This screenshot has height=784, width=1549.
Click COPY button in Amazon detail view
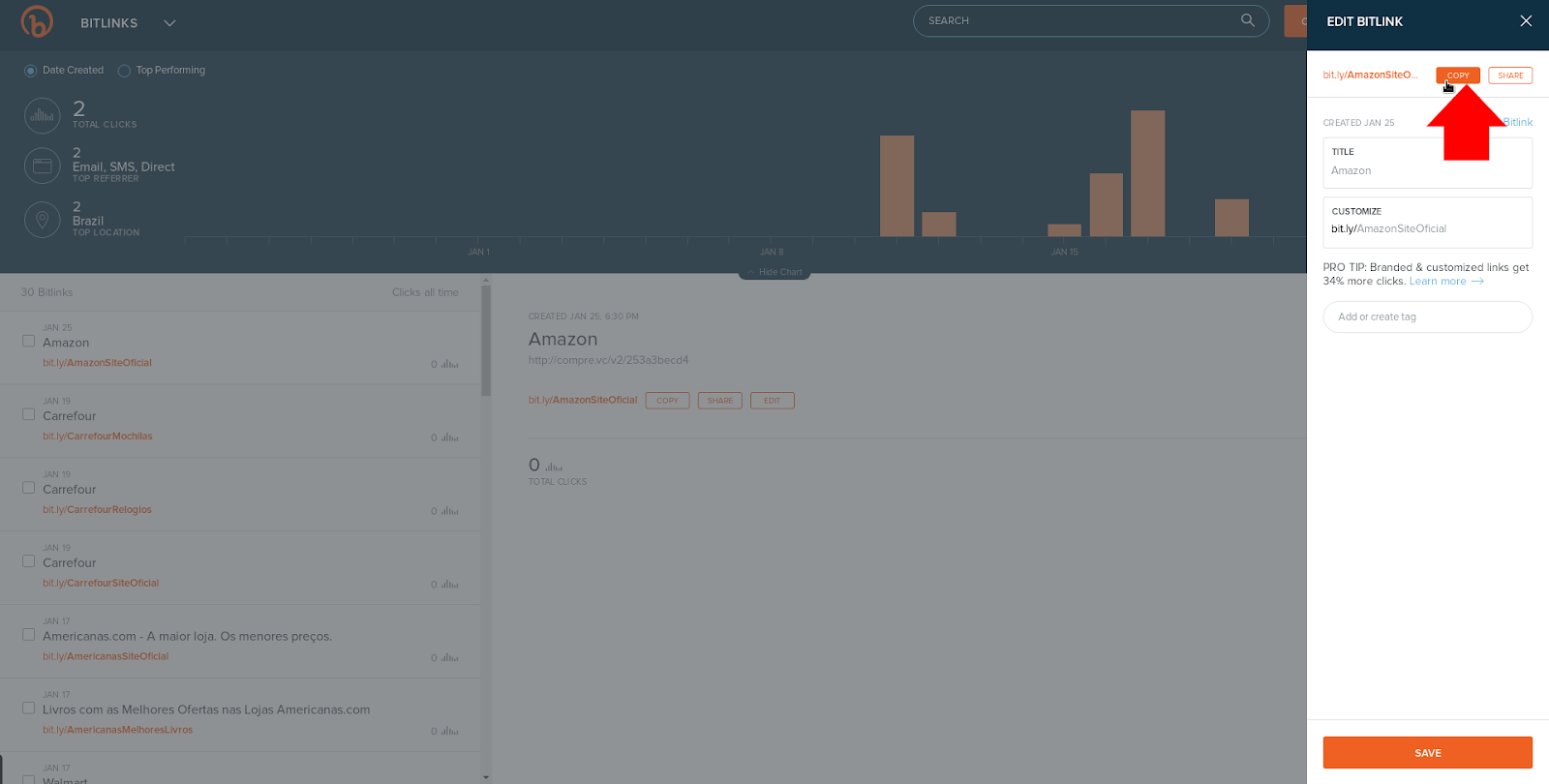click(667, 401)
